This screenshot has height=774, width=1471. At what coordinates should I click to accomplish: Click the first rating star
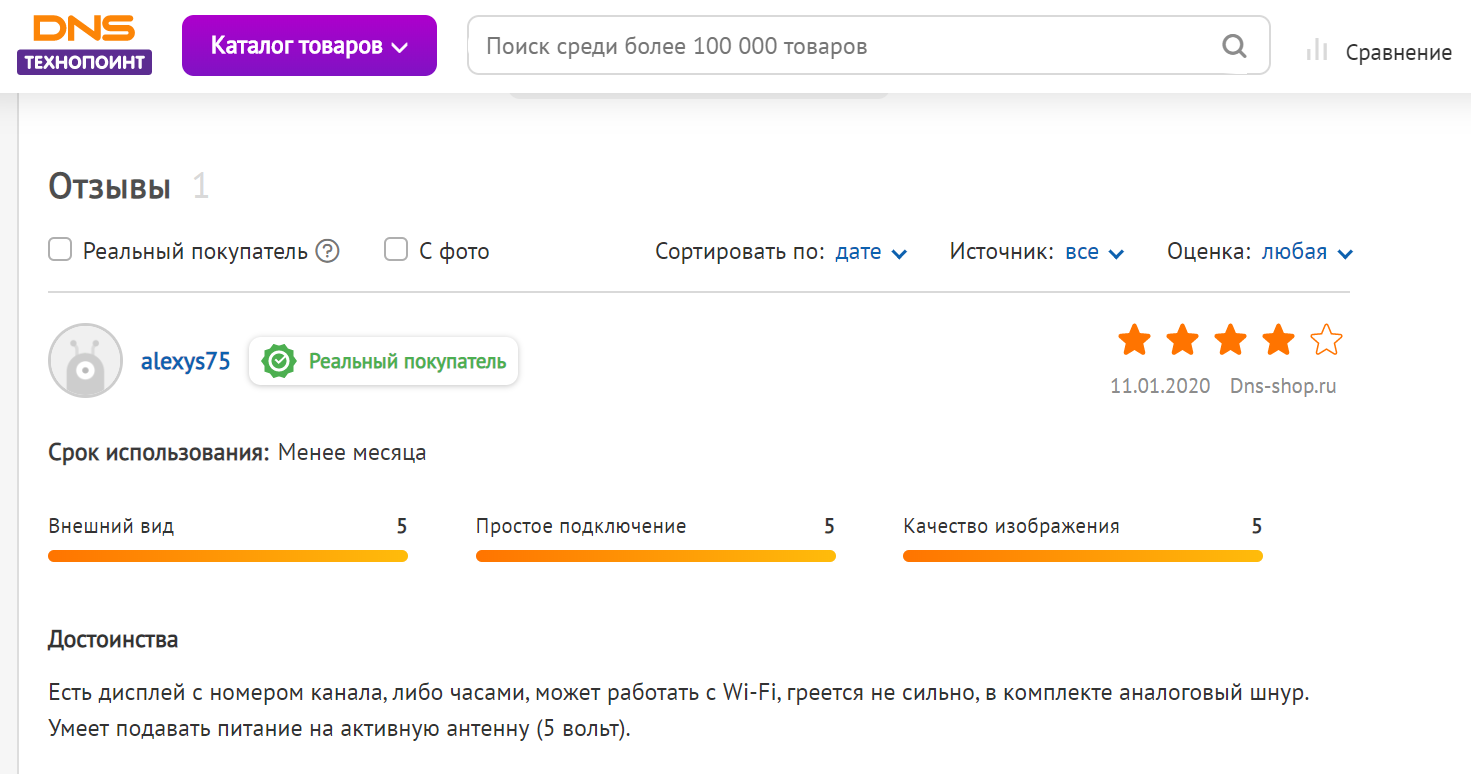(x=1134, y=340)
